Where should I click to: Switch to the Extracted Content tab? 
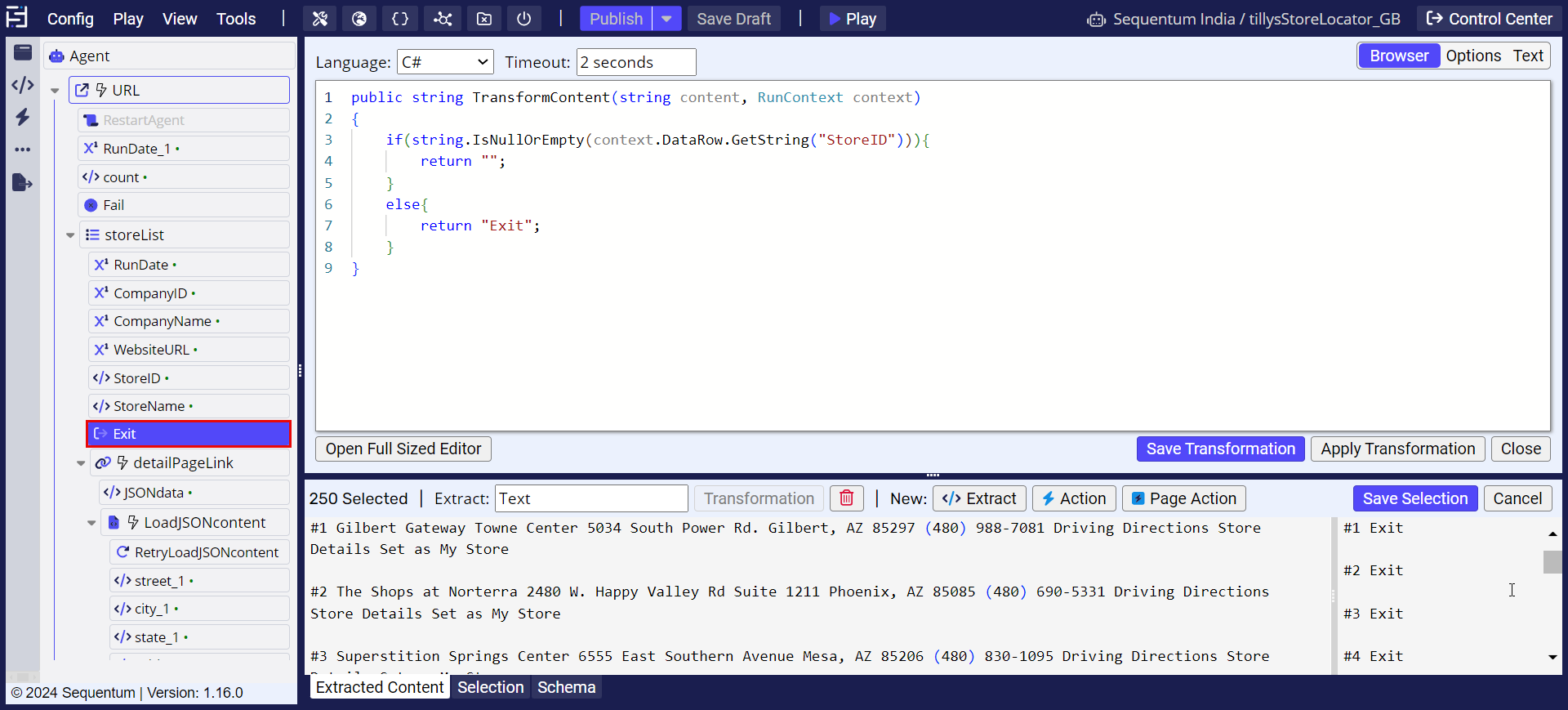pos(380,687)
